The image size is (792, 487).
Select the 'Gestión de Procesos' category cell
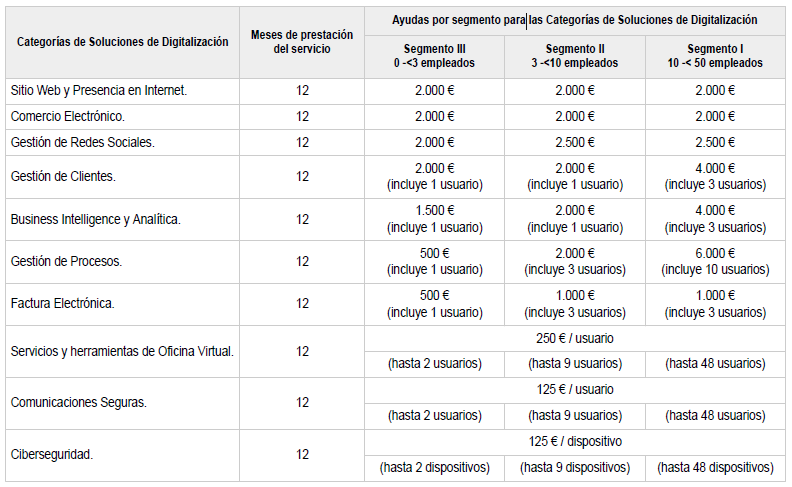pos(122,262)
